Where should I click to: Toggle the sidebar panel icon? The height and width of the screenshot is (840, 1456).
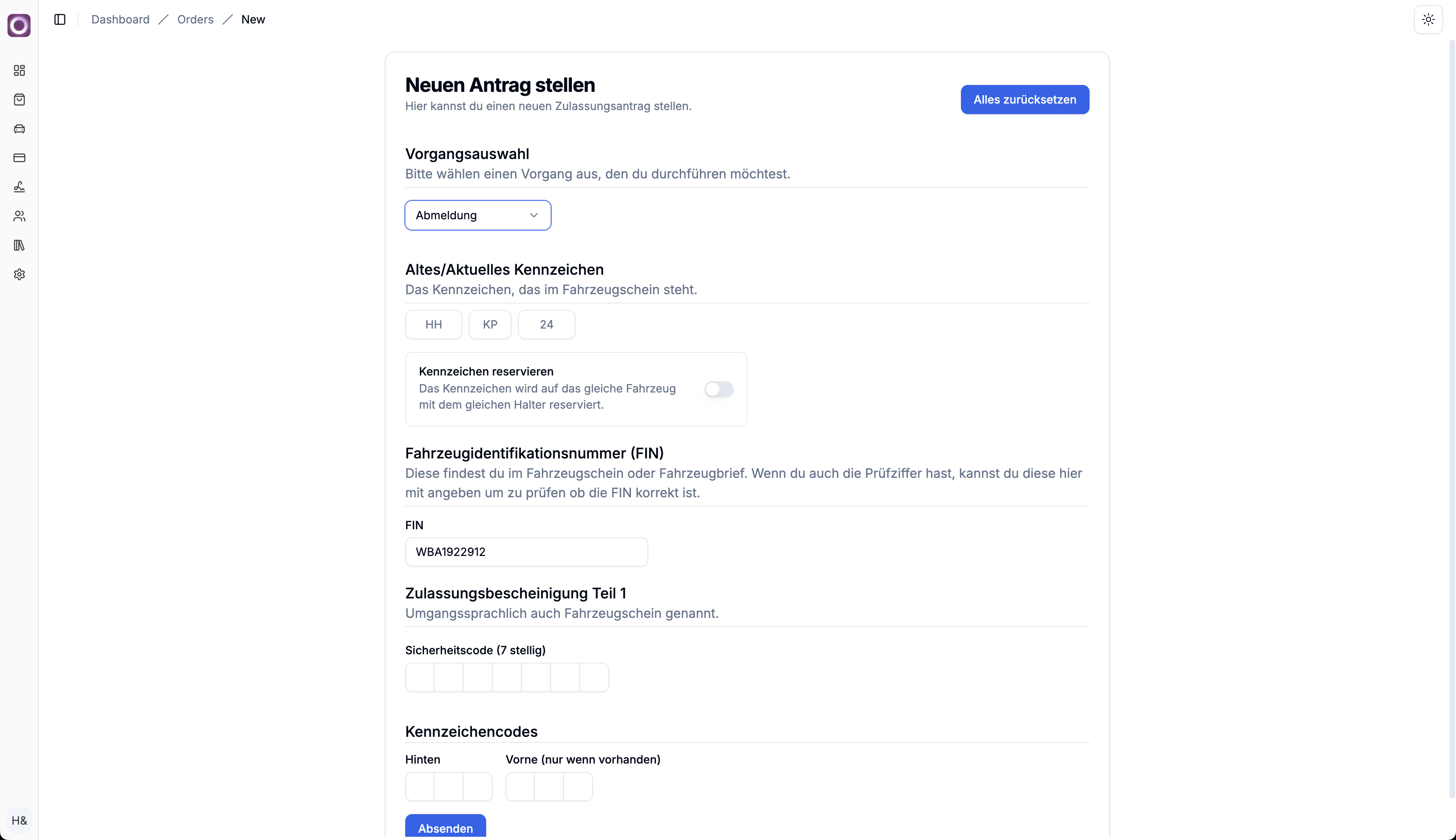pos(60,19)
